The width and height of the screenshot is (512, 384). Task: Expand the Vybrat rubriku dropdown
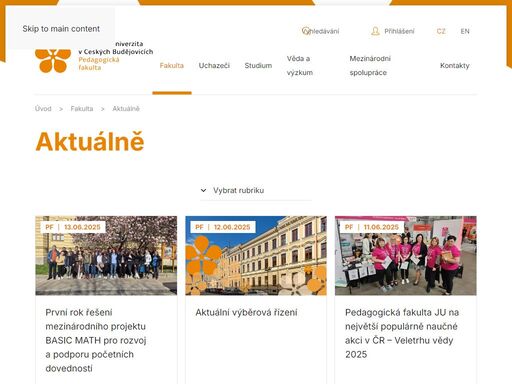point(256,190)
